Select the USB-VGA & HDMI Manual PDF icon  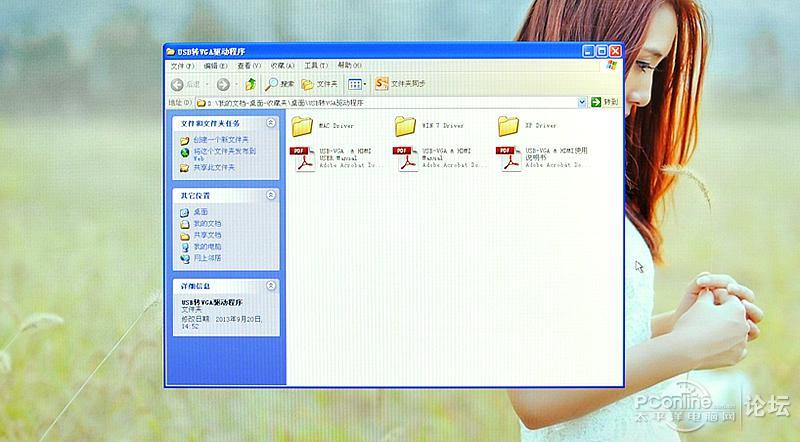tap(406, 159)
